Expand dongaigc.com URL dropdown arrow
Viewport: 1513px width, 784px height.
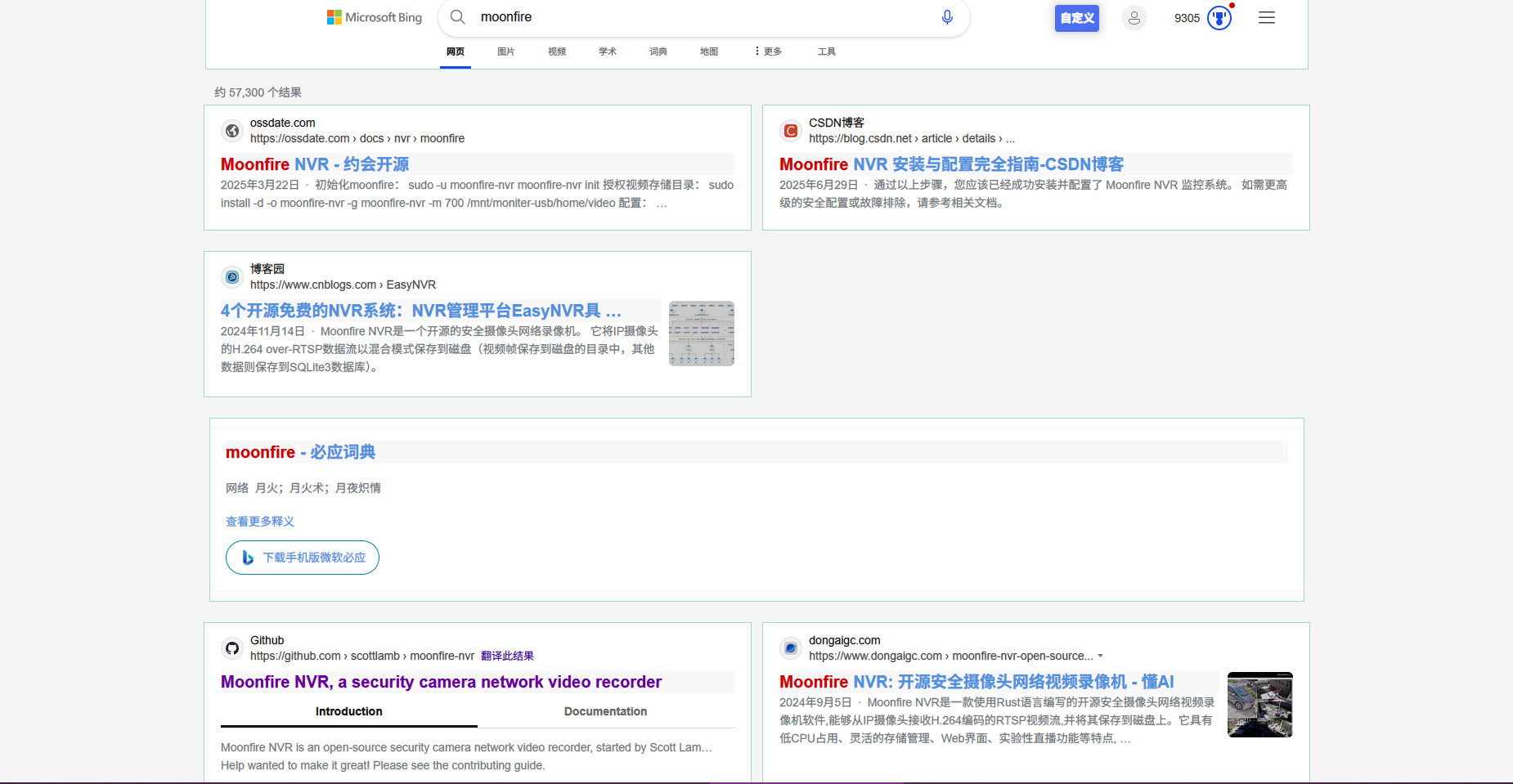click(1101, 656)
